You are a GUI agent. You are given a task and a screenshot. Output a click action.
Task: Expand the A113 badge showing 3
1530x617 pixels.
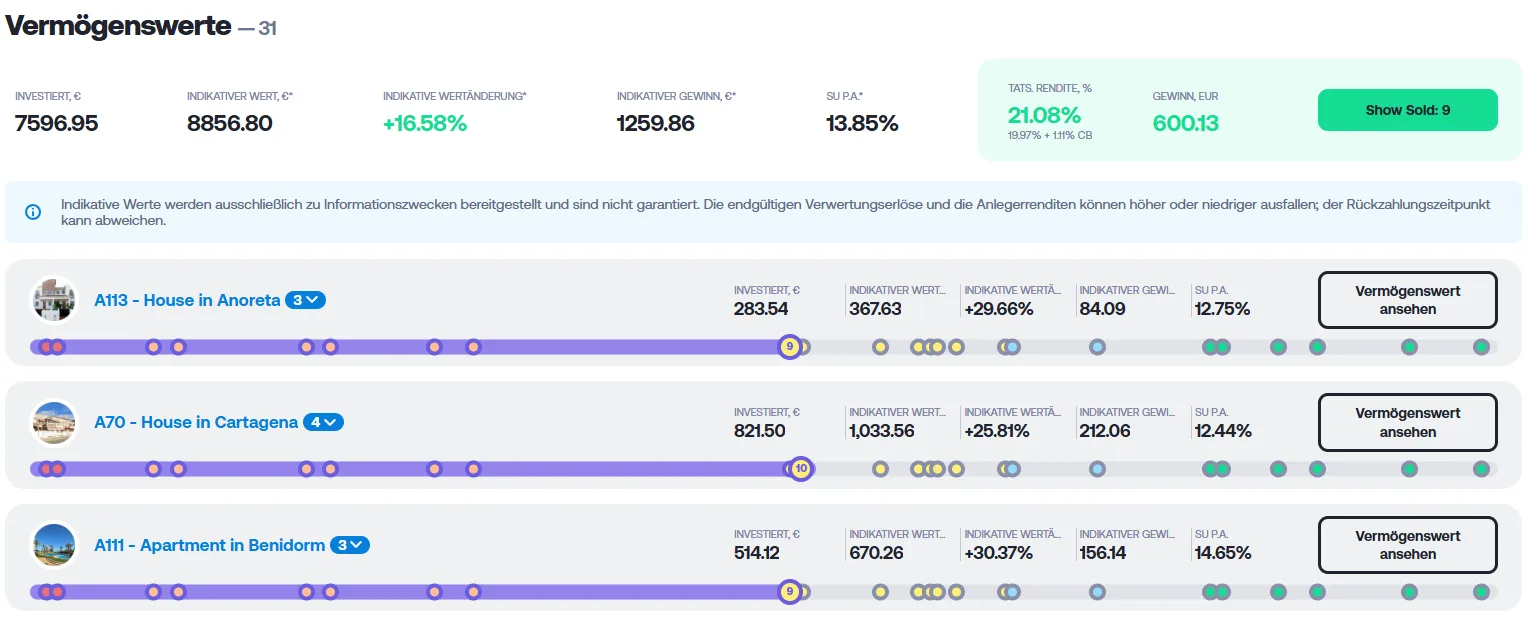tap(305, 300)
